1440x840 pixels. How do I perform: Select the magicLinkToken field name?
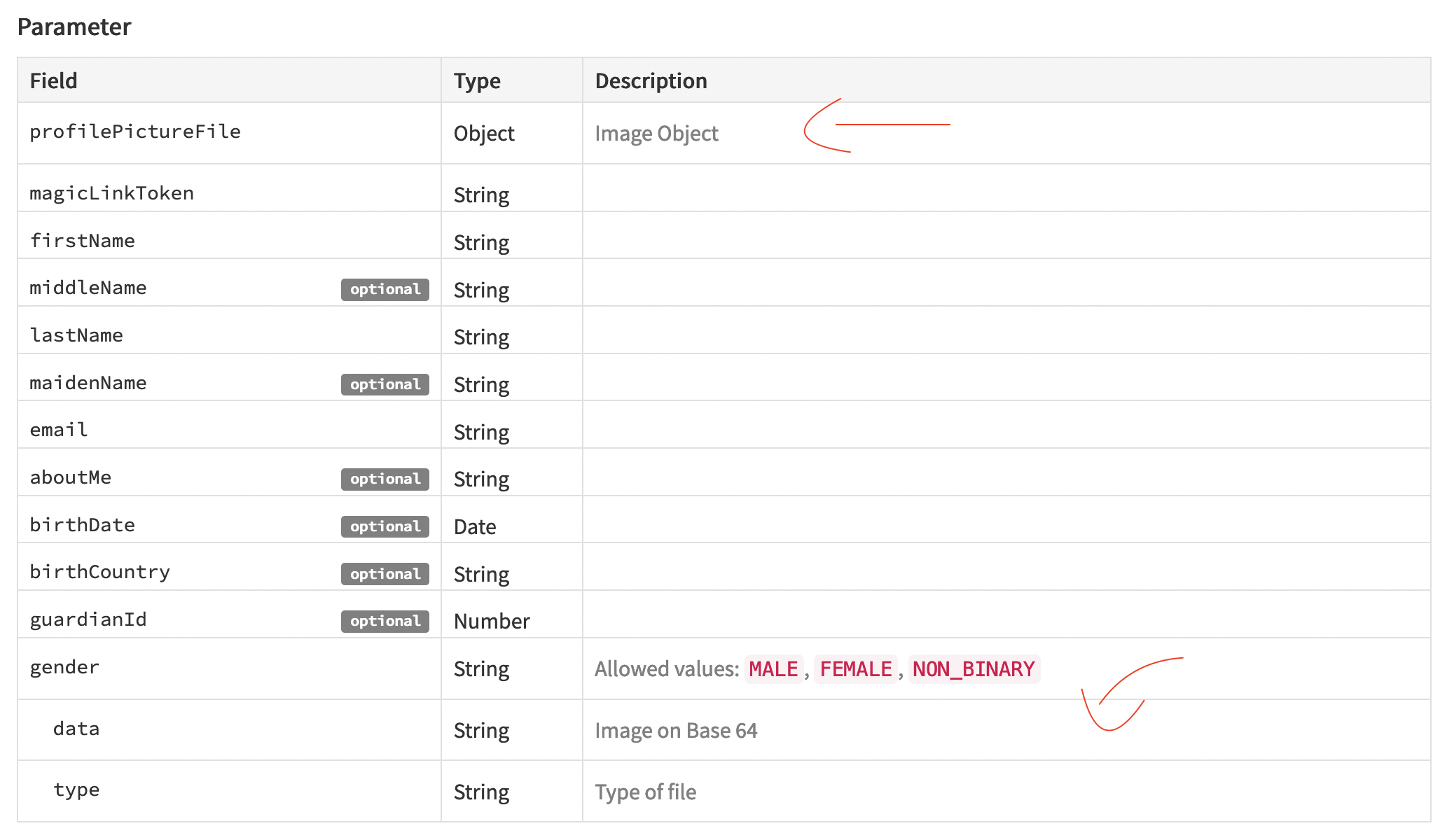[112, 193]
